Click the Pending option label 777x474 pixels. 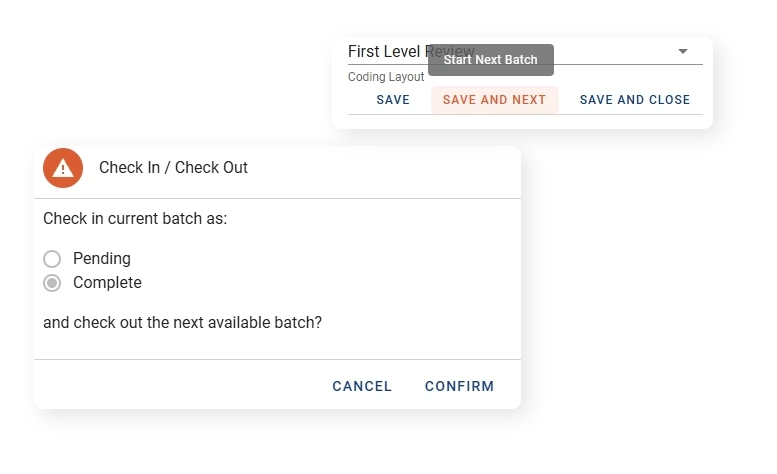(102, 259)
